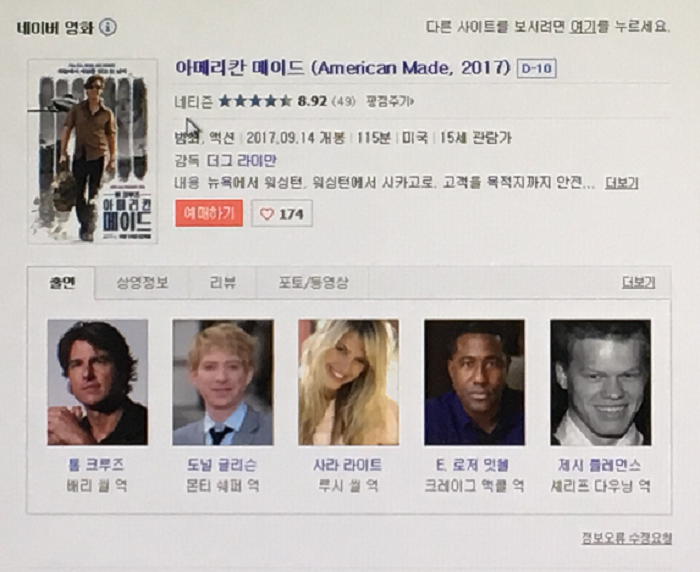The image size is (700, 572).
Task: Open the E. 로저 밋첼 name link
Action: coord(472,465)
